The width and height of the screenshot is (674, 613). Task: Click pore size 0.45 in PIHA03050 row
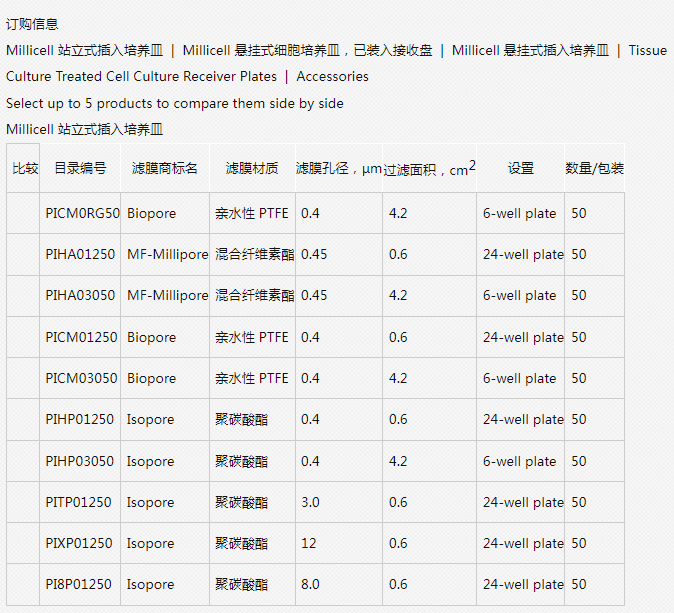[x=314, y=295]
